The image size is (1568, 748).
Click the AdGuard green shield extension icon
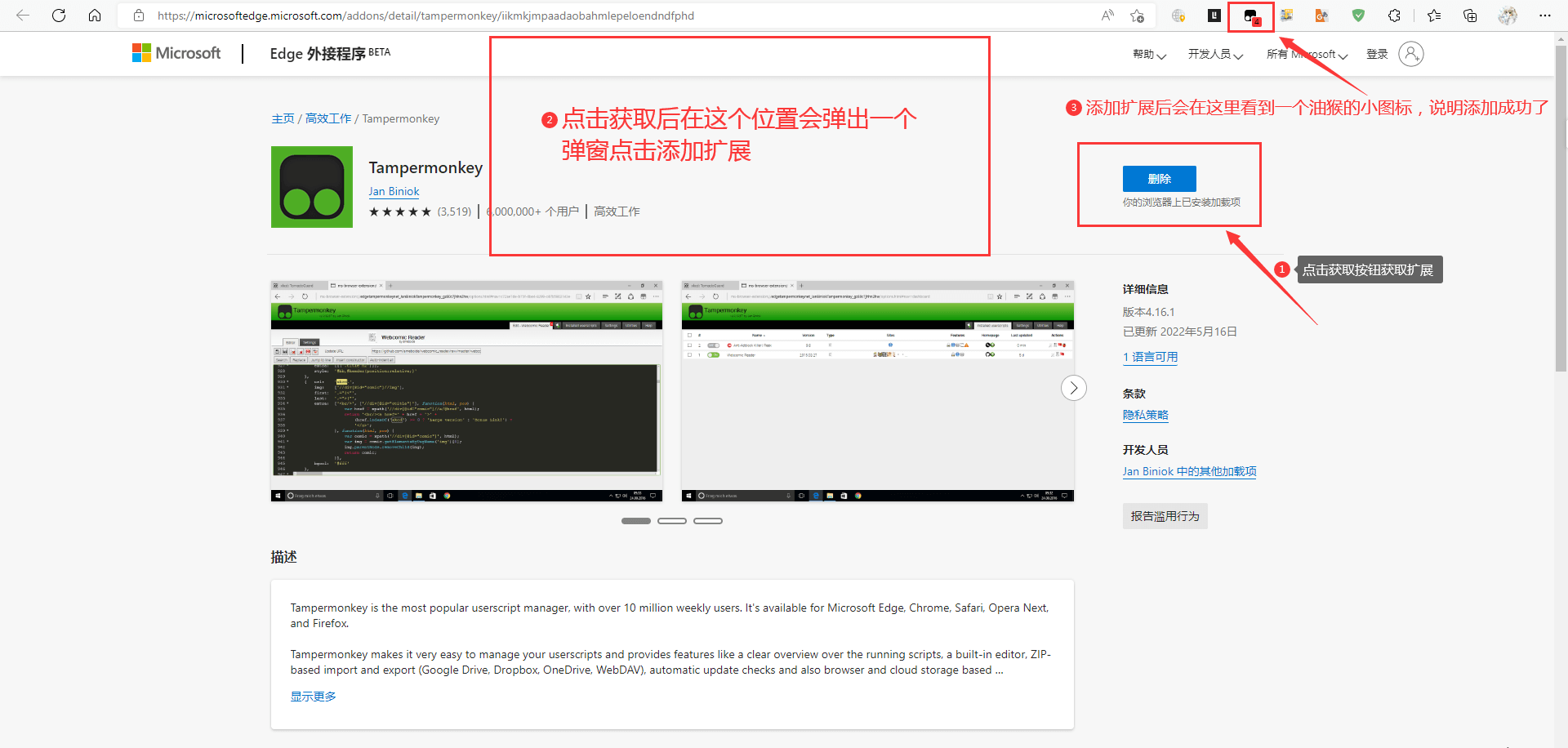[1358, 16]
